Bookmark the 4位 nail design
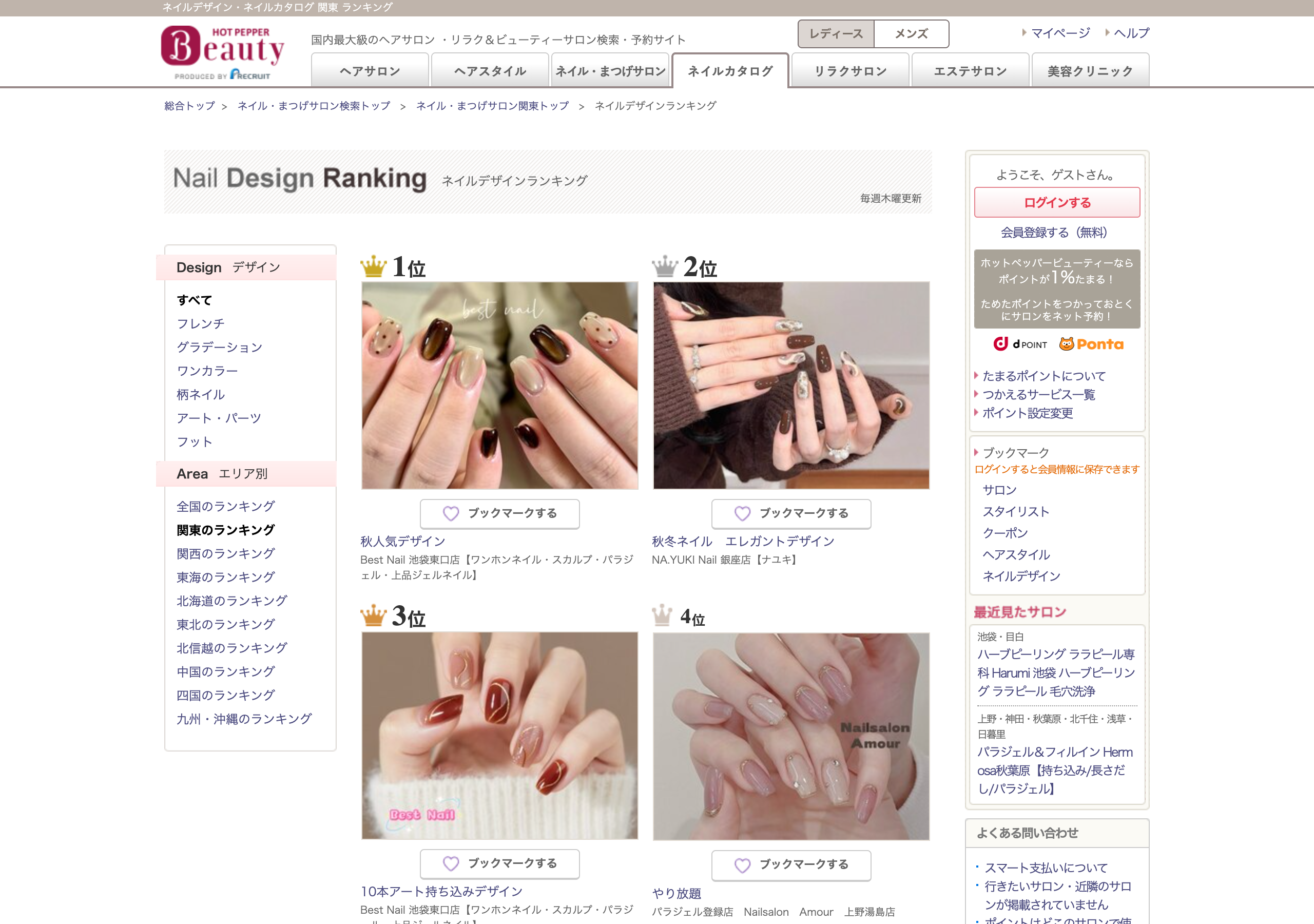This screenshot has height=924, width=1314. (x=791, y=865)
